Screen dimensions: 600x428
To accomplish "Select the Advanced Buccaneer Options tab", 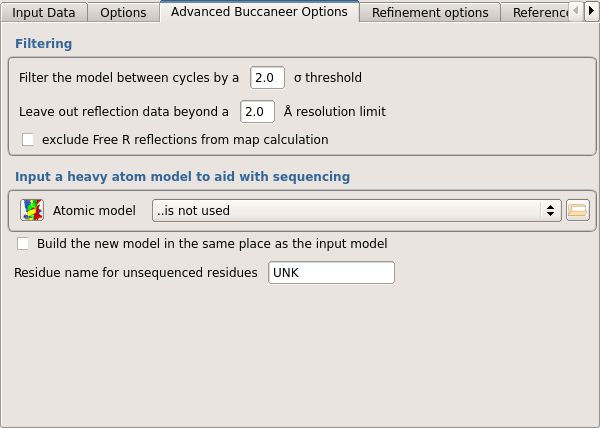I will tap(259, 12).
